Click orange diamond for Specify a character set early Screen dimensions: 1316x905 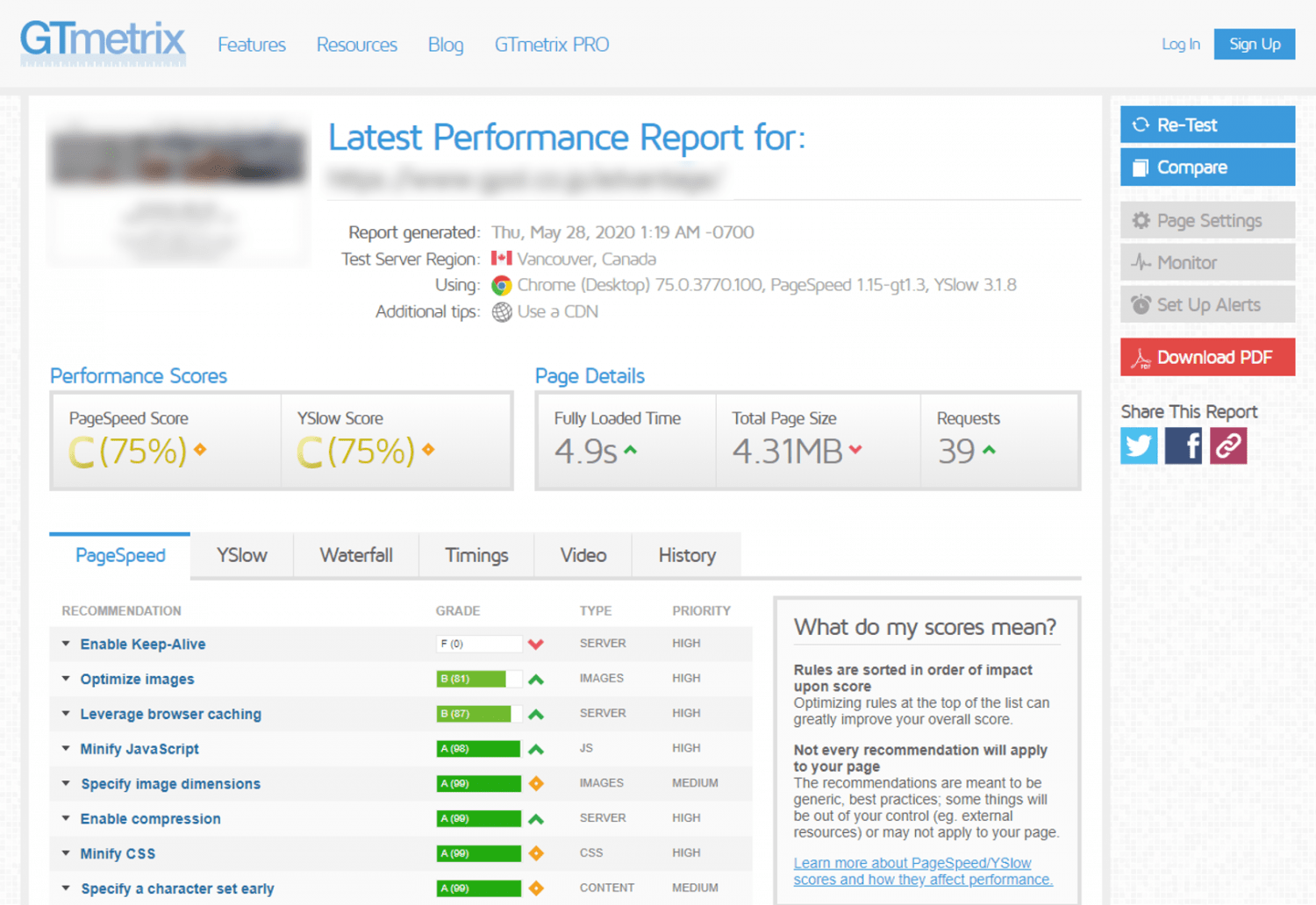tap(536, 888)
